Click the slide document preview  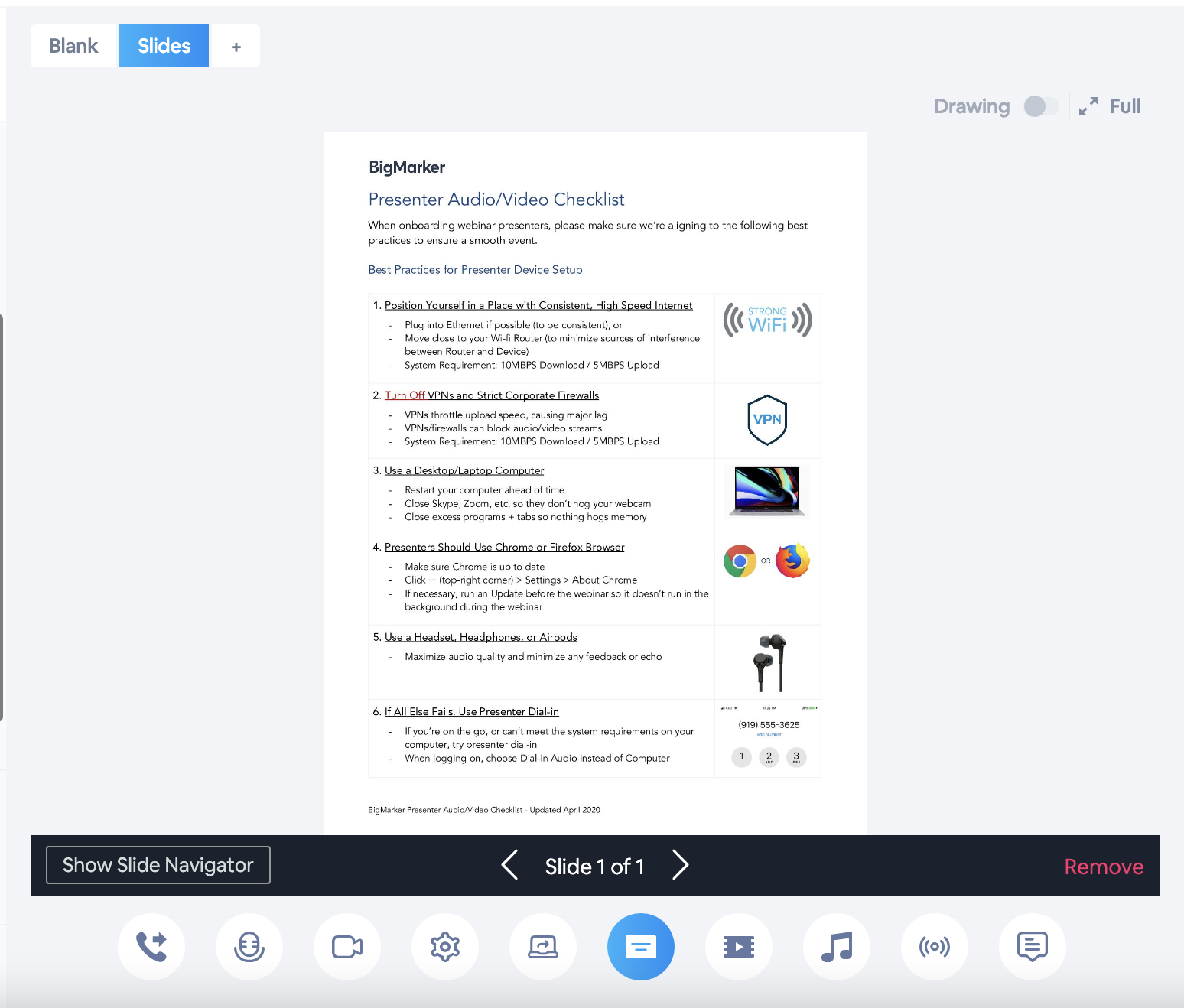595,483
